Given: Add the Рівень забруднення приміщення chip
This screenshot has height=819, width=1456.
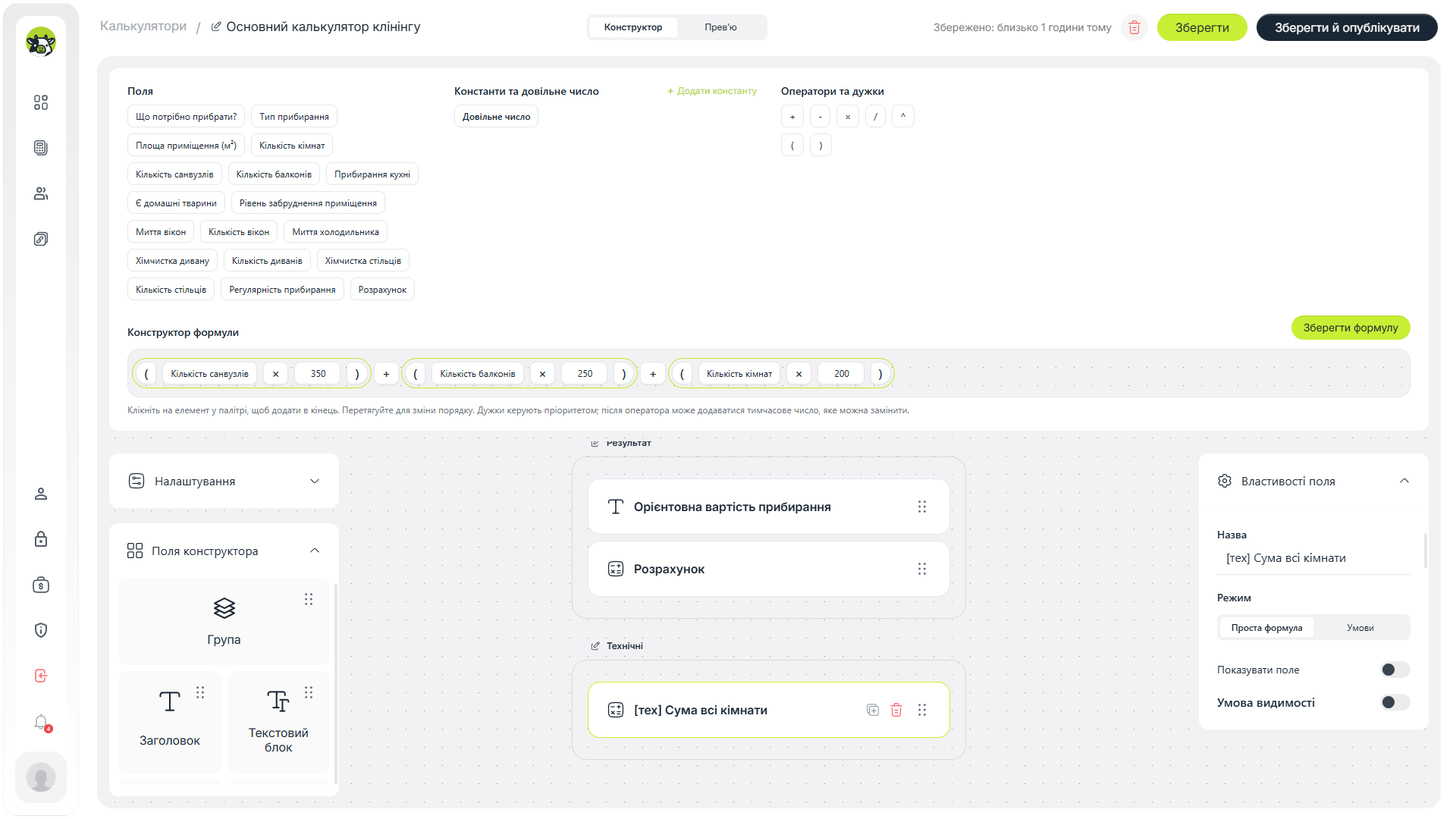Looking at the screenshot, I should point(308,203).
